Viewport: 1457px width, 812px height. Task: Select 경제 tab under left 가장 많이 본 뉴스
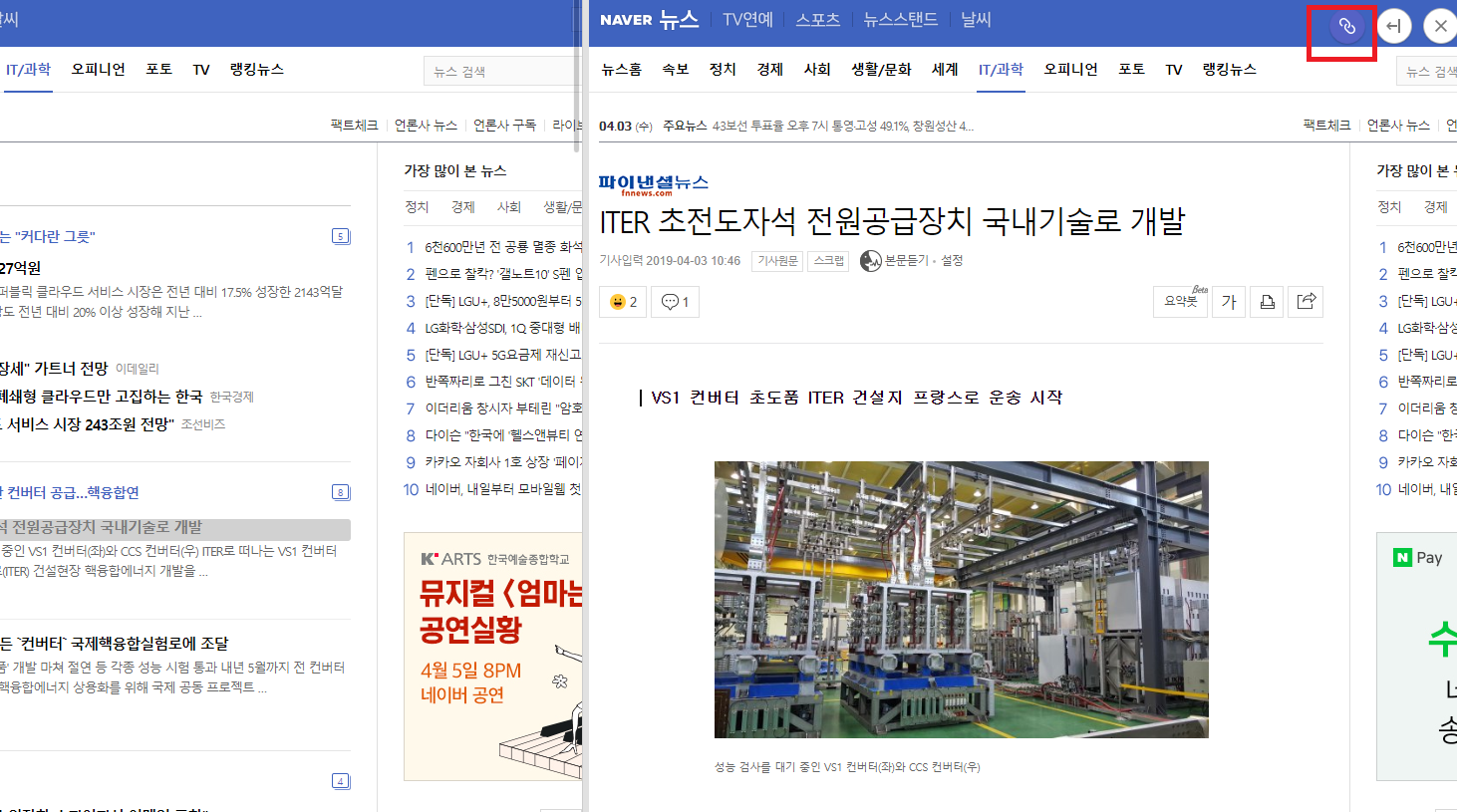[x=462, y=206]
